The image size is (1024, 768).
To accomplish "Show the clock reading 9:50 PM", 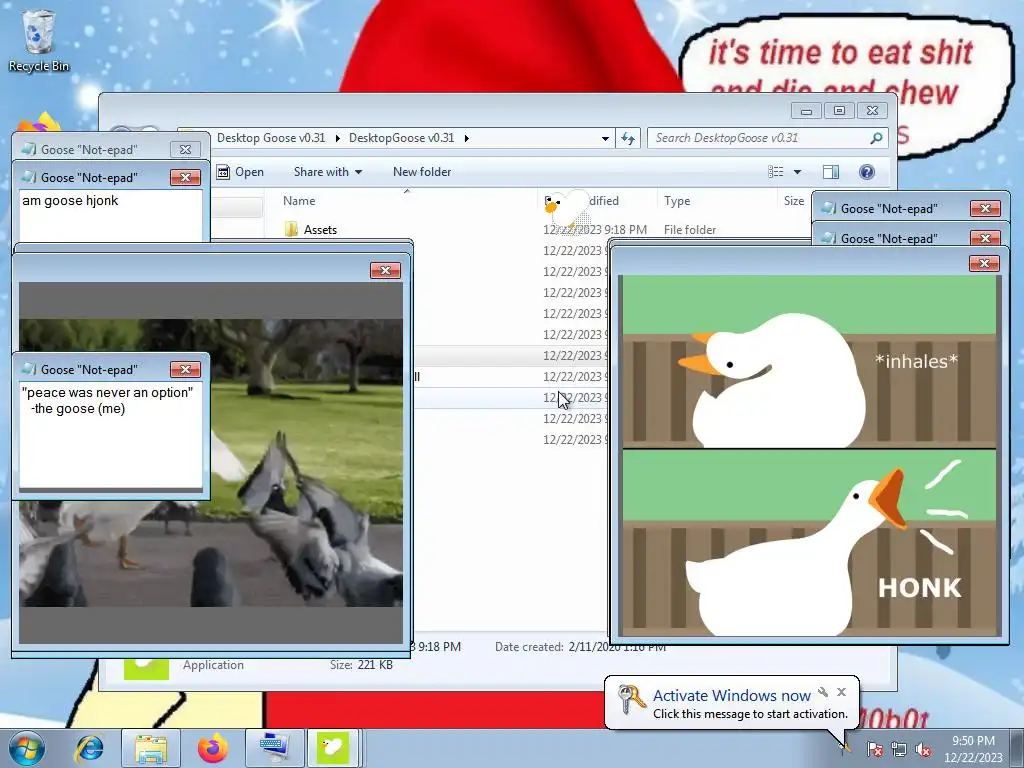I will 973,749.
